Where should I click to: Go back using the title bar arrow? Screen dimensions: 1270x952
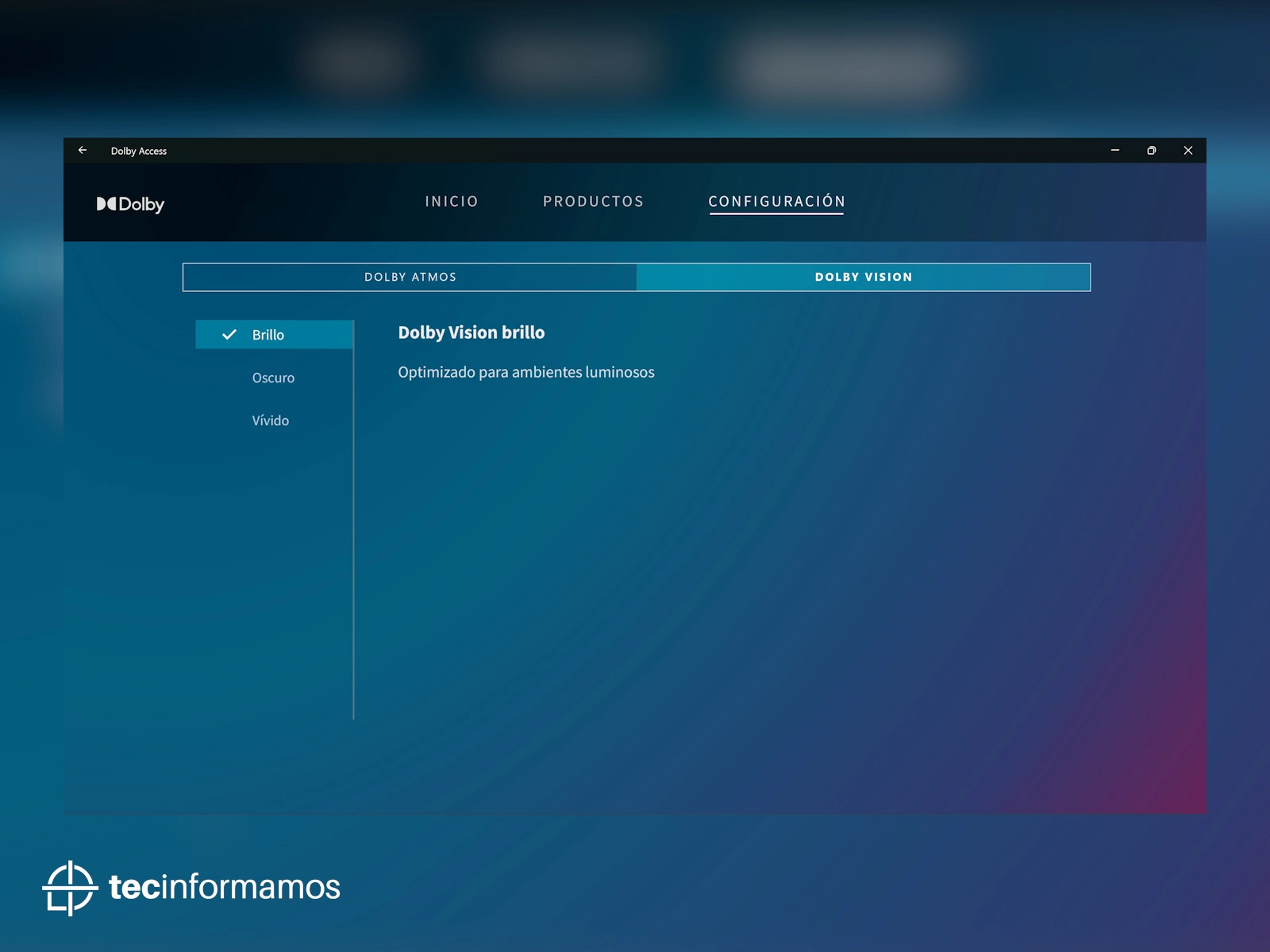(x=83, y=150)
